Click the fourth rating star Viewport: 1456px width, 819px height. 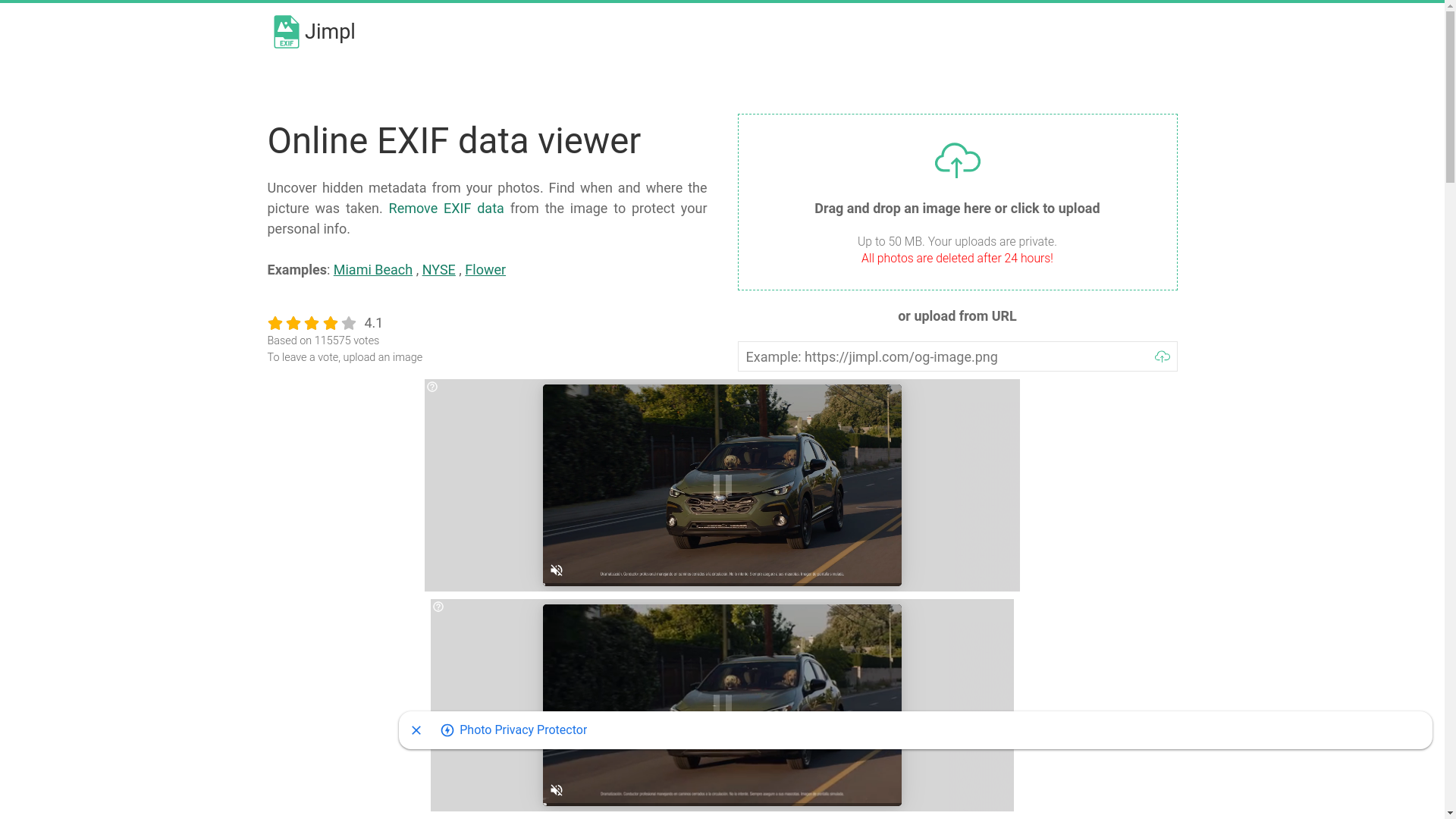coord(330,323)
